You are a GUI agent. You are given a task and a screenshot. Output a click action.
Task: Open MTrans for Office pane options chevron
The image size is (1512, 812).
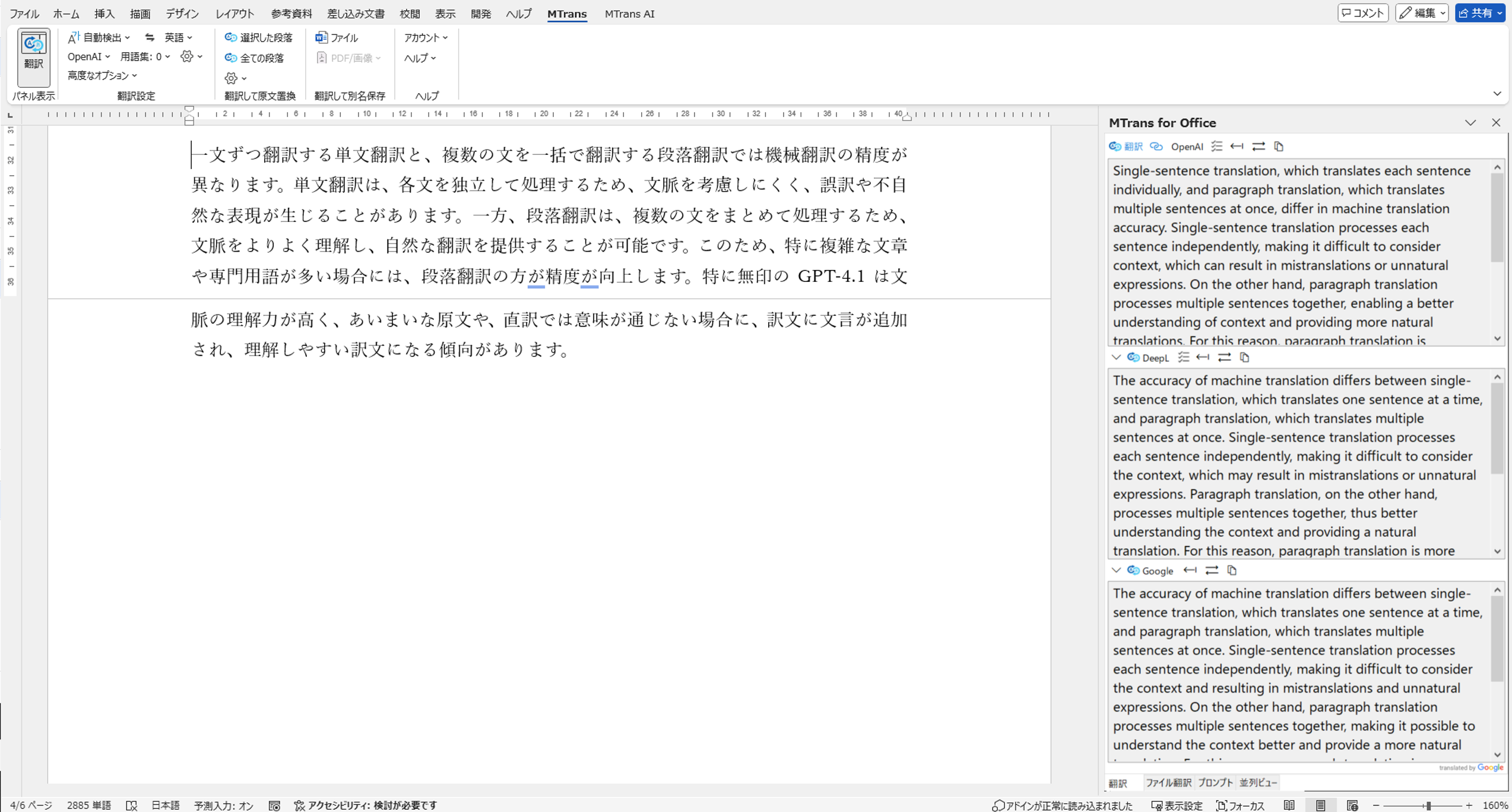click(1470, 123)
